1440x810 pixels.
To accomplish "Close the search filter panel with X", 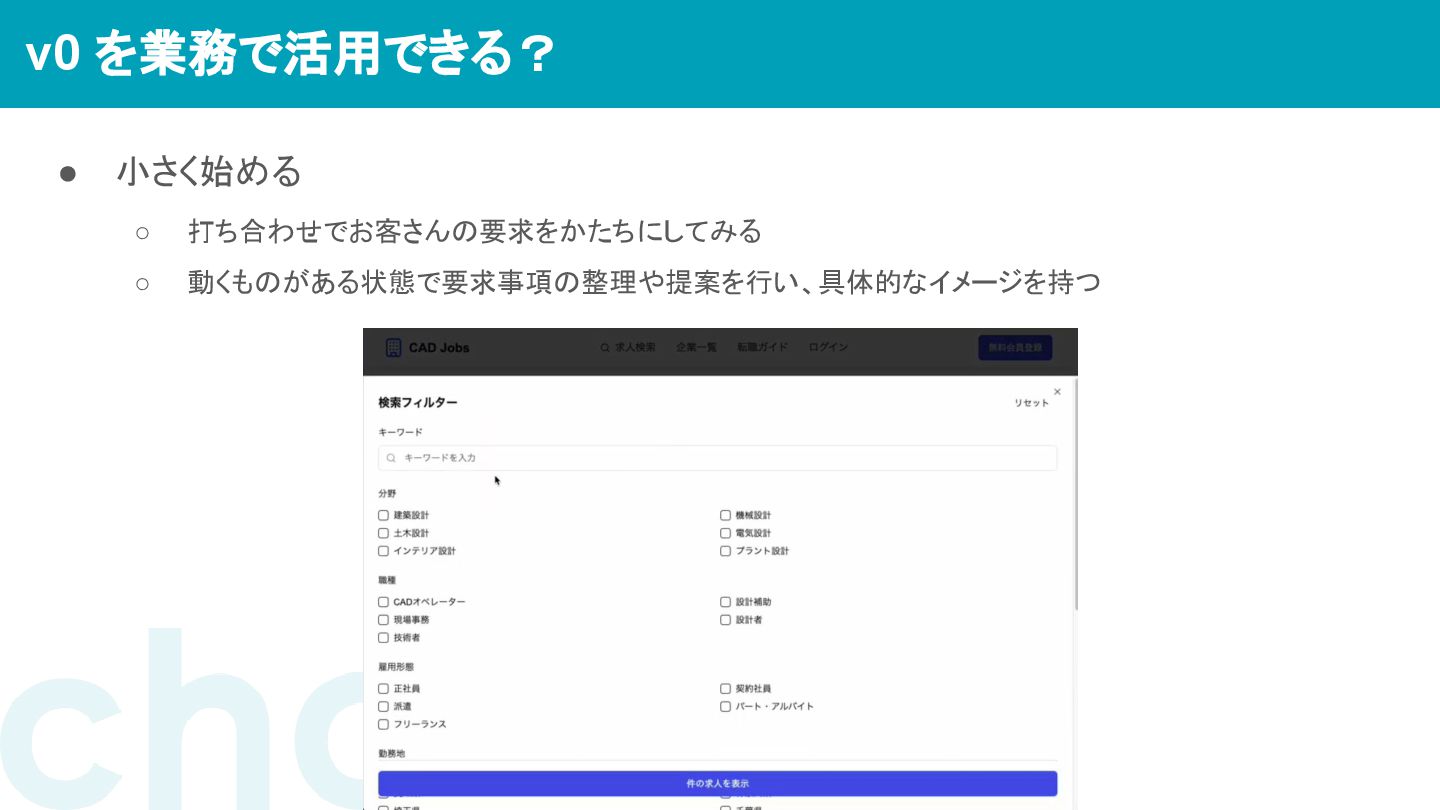I will click(1057, 392).
